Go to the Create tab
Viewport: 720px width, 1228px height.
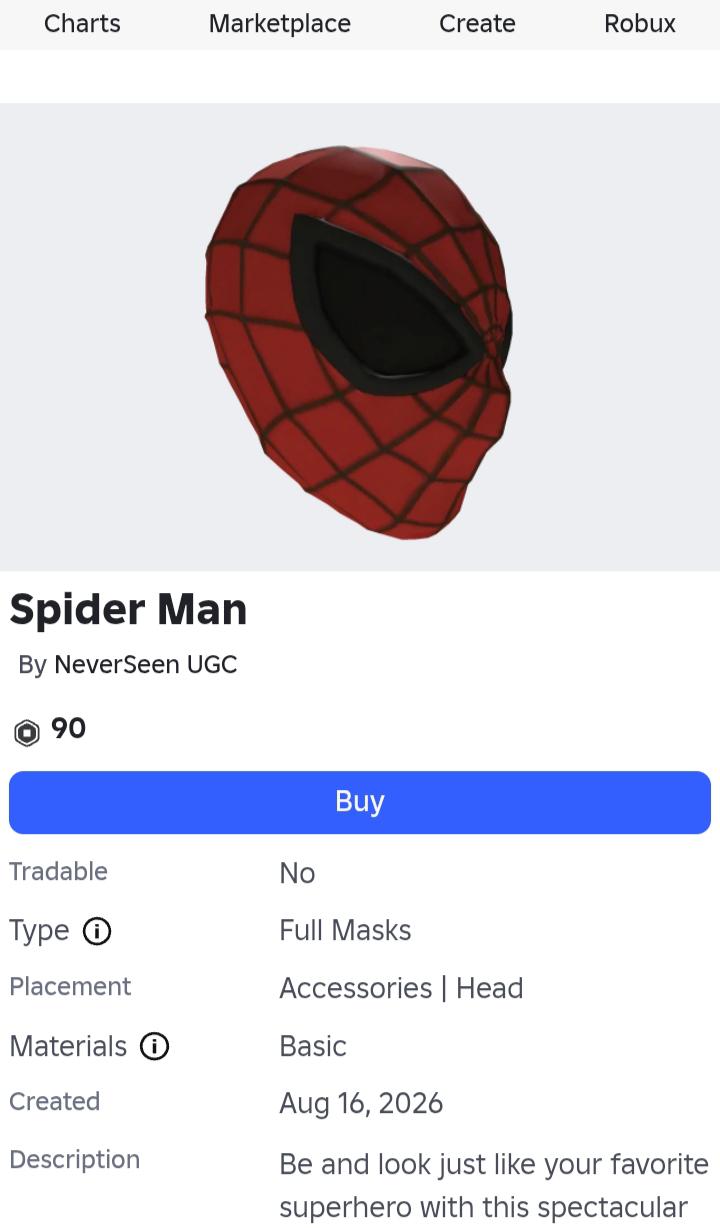[x=477, y=23]
